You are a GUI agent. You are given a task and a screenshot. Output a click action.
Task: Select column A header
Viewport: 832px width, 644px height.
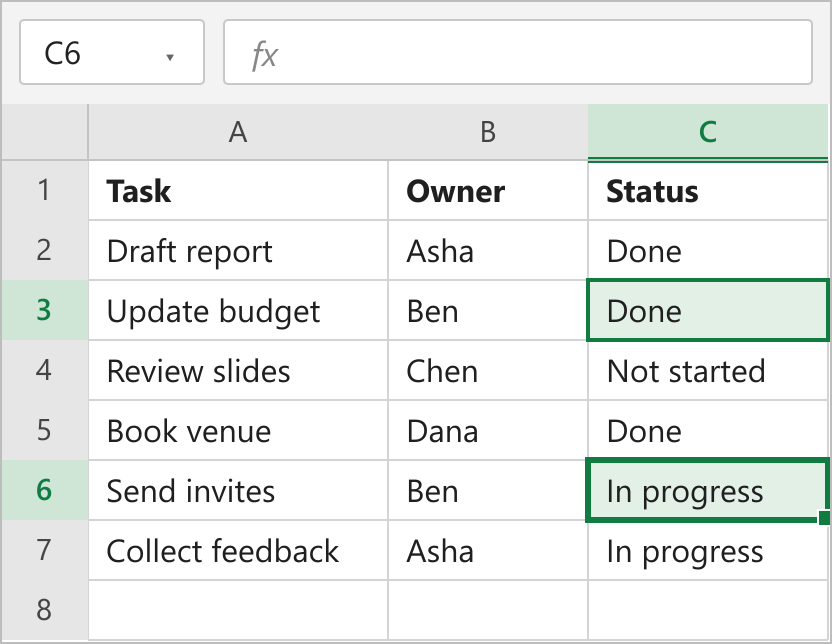(x=238, y=132)
